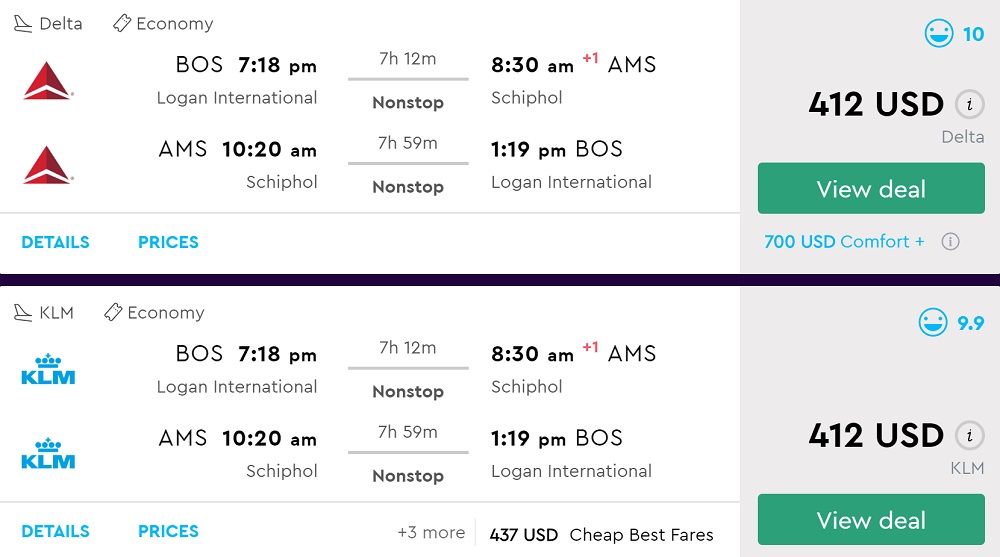Click the info icon next to 700 USD Comfort +
The image size is (1000, 557).
951,242
